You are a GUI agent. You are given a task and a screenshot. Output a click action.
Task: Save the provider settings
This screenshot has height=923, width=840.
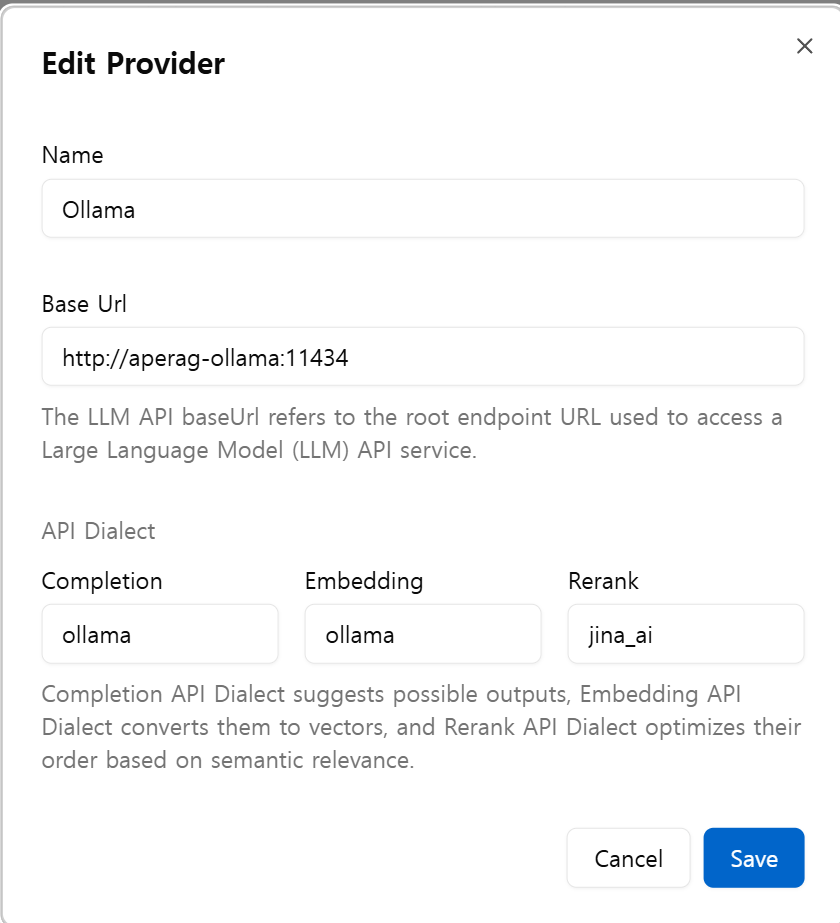pos(753,858)
